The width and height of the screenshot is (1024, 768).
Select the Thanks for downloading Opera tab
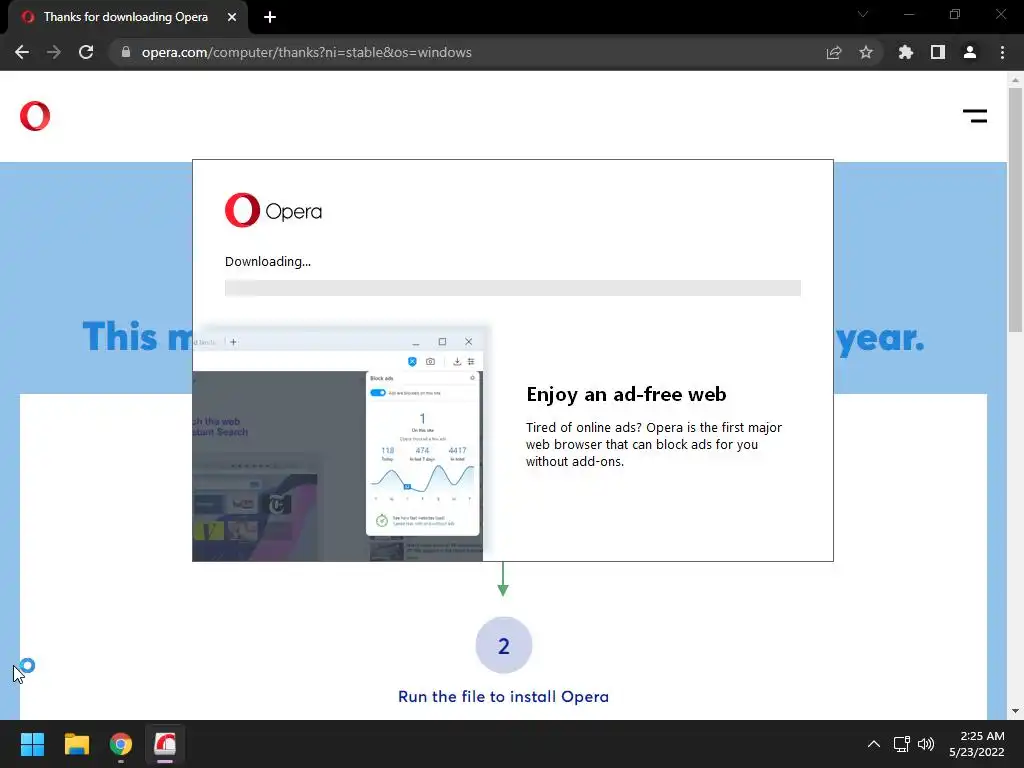tap(125, 17)
